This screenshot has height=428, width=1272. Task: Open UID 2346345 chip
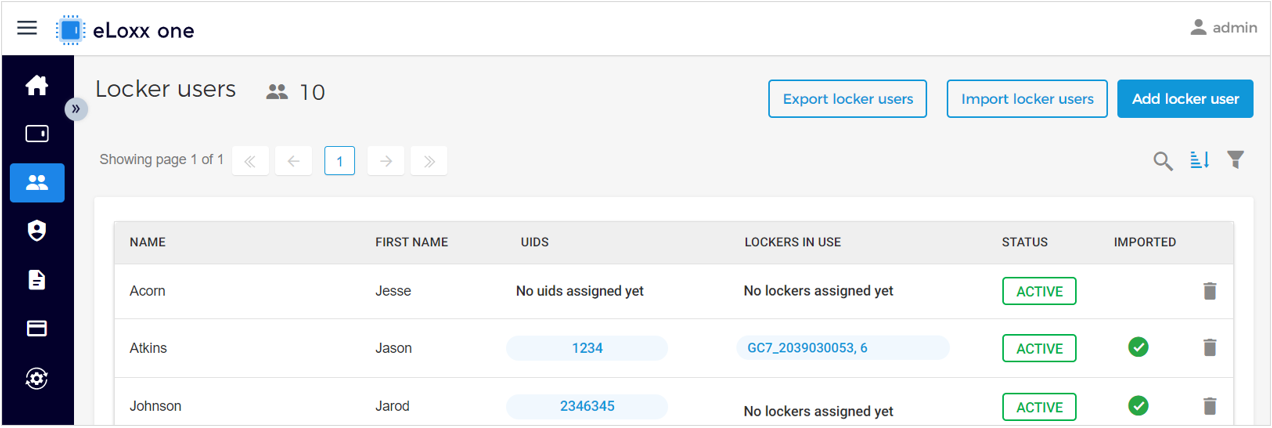pos(587,406)
